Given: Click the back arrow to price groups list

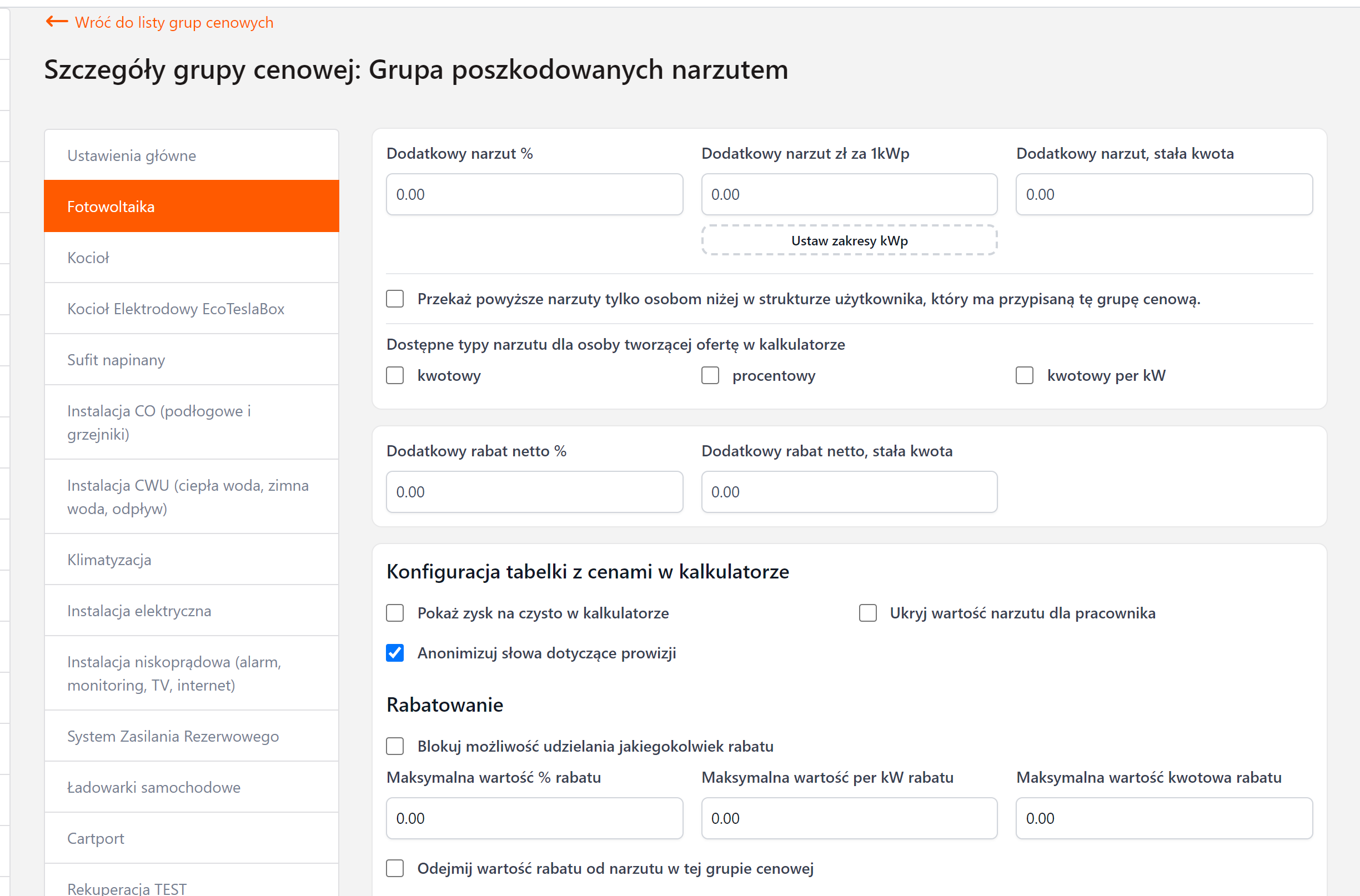Looking at the screenshot, I should [57, 22].
